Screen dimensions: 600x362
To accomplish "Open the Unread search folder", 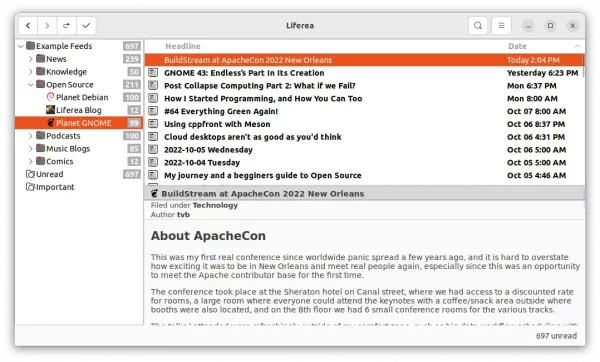I will [49, 174].
